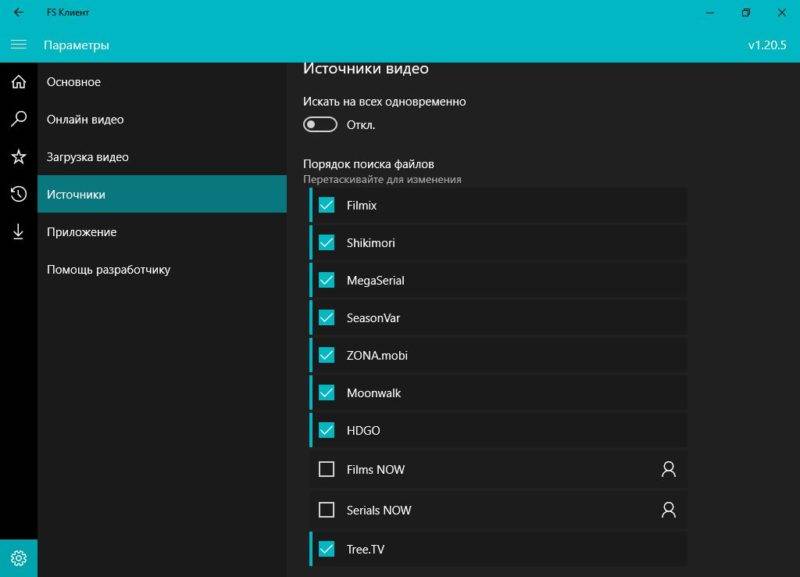Click the Moonwalk label text
The height and width of the screenshot is (577, 800).
click(x=374, y=393)
